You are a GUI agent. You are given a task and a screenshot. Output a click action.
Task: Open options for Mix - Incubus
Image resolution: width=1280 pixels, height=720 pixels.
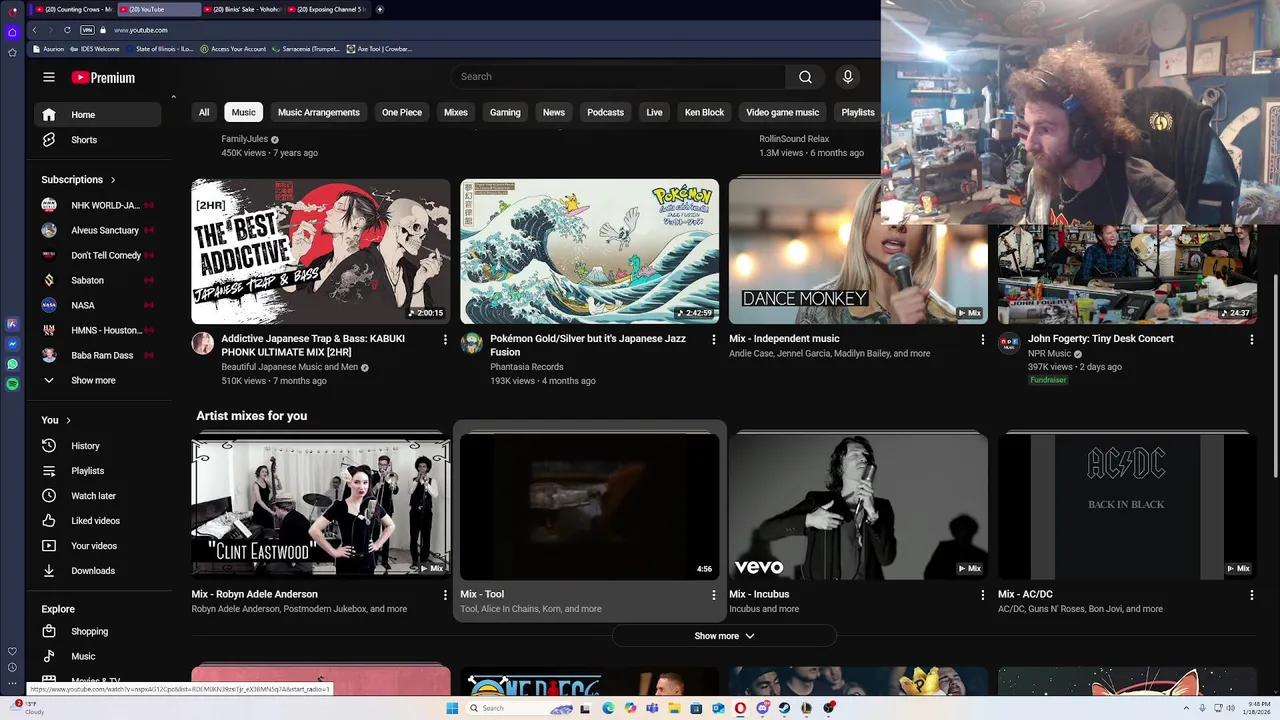983,595
